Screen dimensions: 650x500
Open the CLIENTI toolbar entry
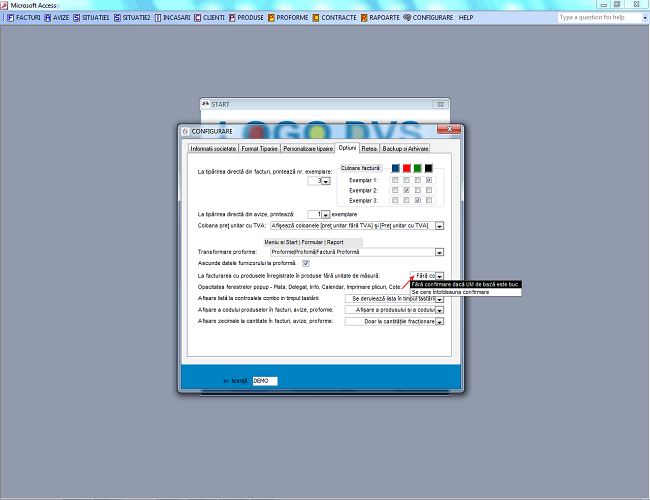point(209,17)
